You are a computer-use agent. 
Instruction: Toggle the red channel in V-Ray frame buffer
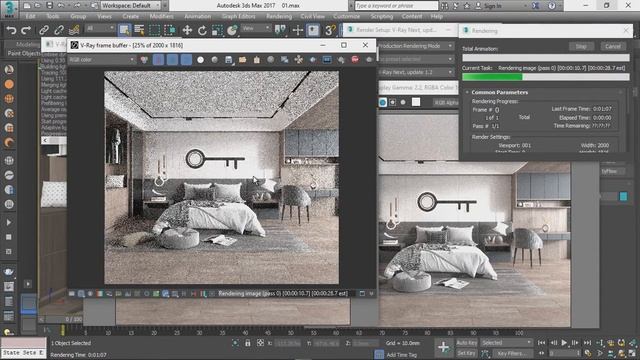(158, 60)
